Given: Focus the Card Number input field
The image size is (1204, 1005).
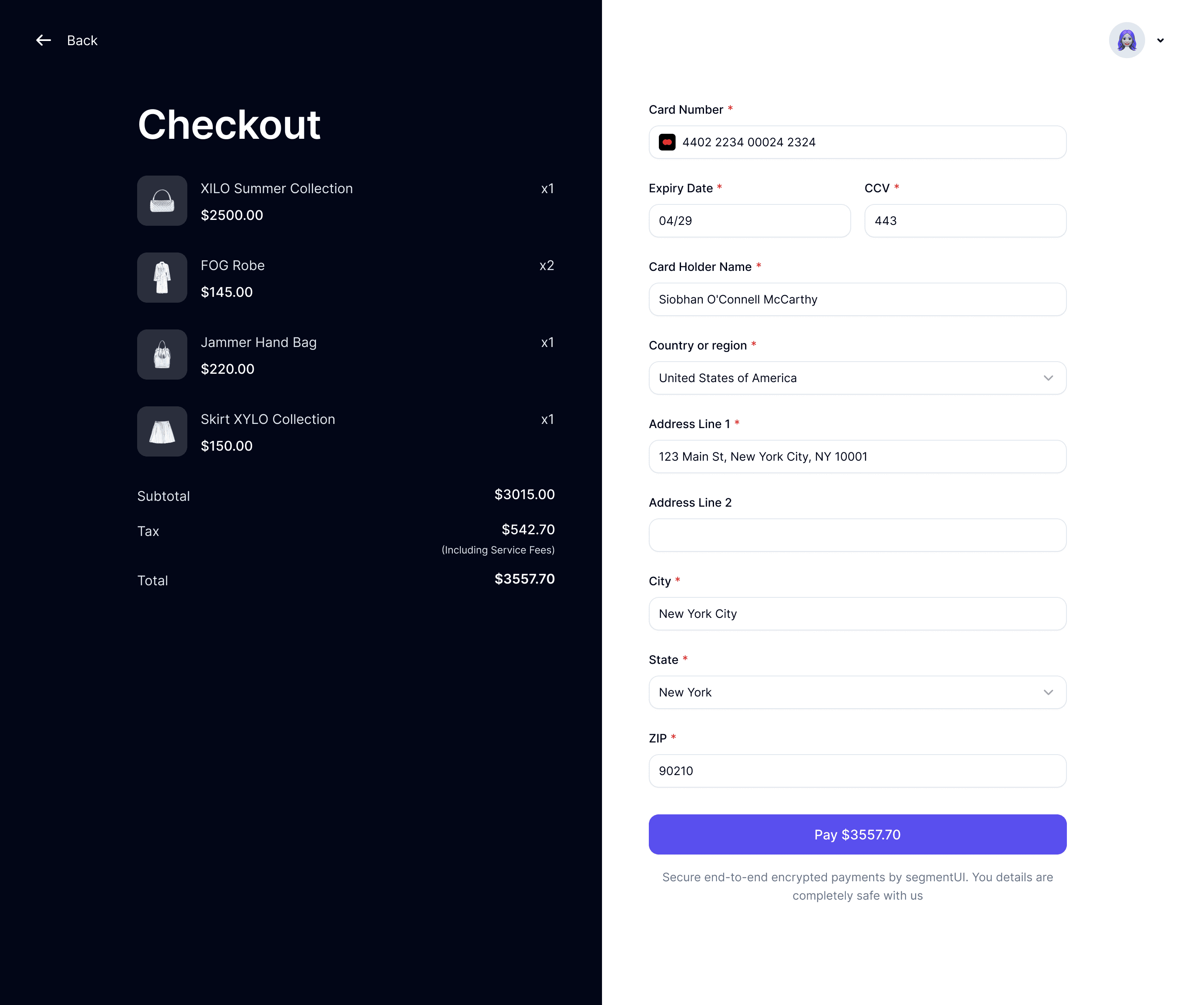Looking at the screenshot, I should 857,142.
